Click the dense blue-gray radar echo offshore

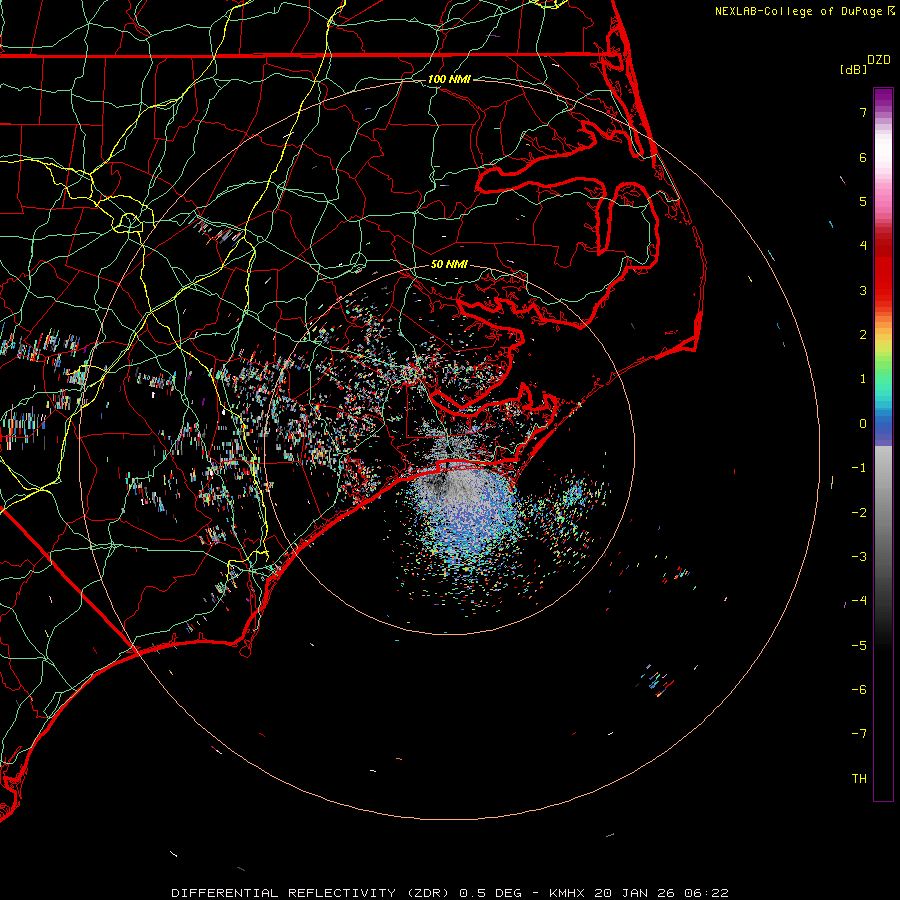click(x=468, y=514)
